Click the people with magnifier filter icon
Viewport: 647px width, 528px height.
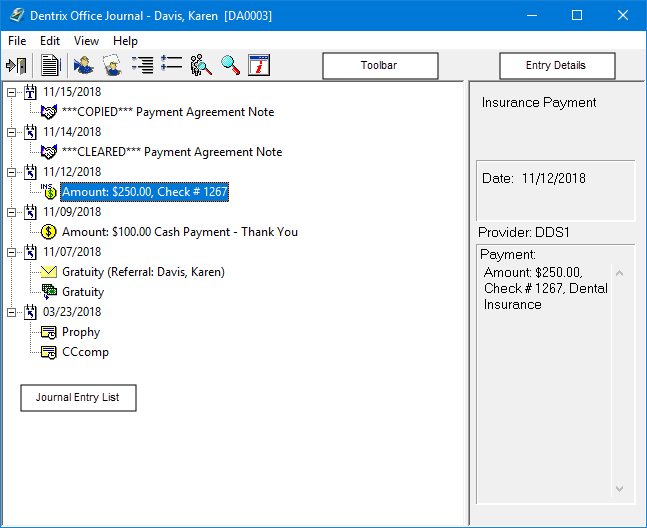(201, 65)
